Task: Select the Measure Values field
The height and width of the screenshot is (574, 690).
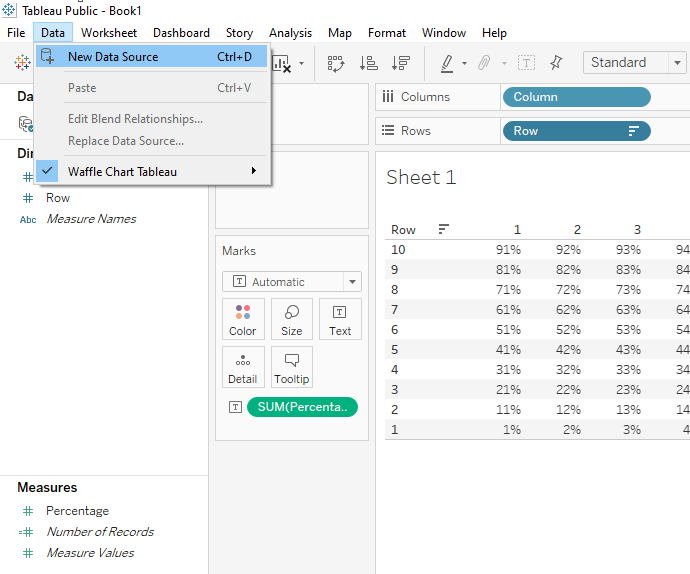Action: (90, 553)
